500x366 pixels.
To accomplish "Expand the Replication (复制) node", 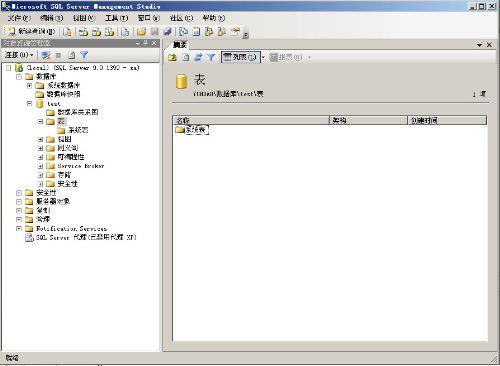I will pos(19,211).
